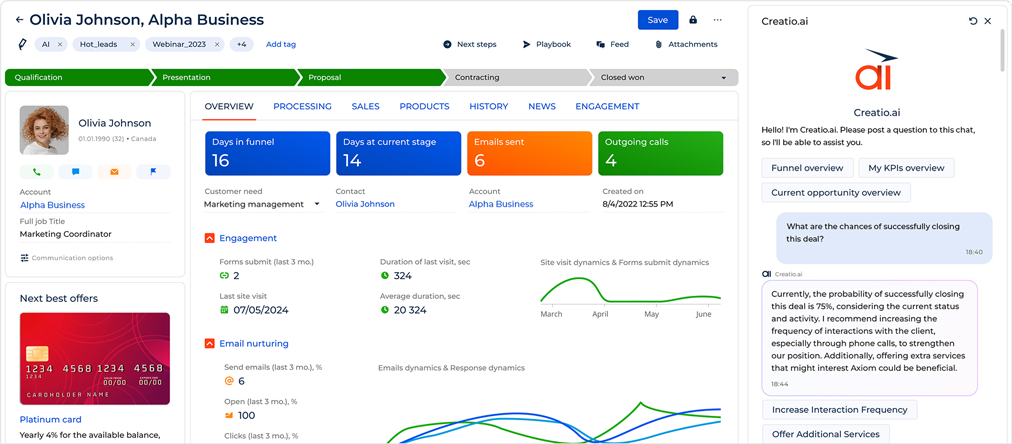The image size is (1012, 444).
Task: Open the ENGAGEMENT tab
Action: click(607, 106)
